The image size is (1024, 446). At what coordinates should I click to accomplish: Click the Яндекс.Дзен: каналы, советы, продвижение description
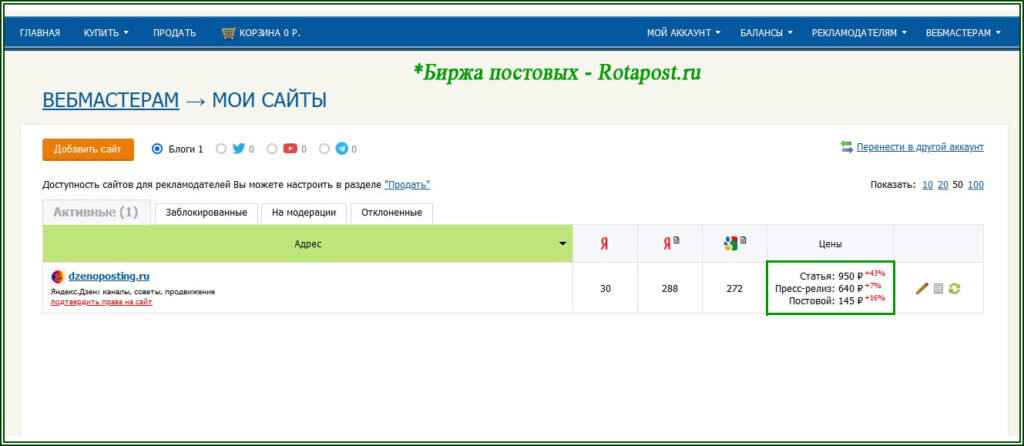coord(133,292)
